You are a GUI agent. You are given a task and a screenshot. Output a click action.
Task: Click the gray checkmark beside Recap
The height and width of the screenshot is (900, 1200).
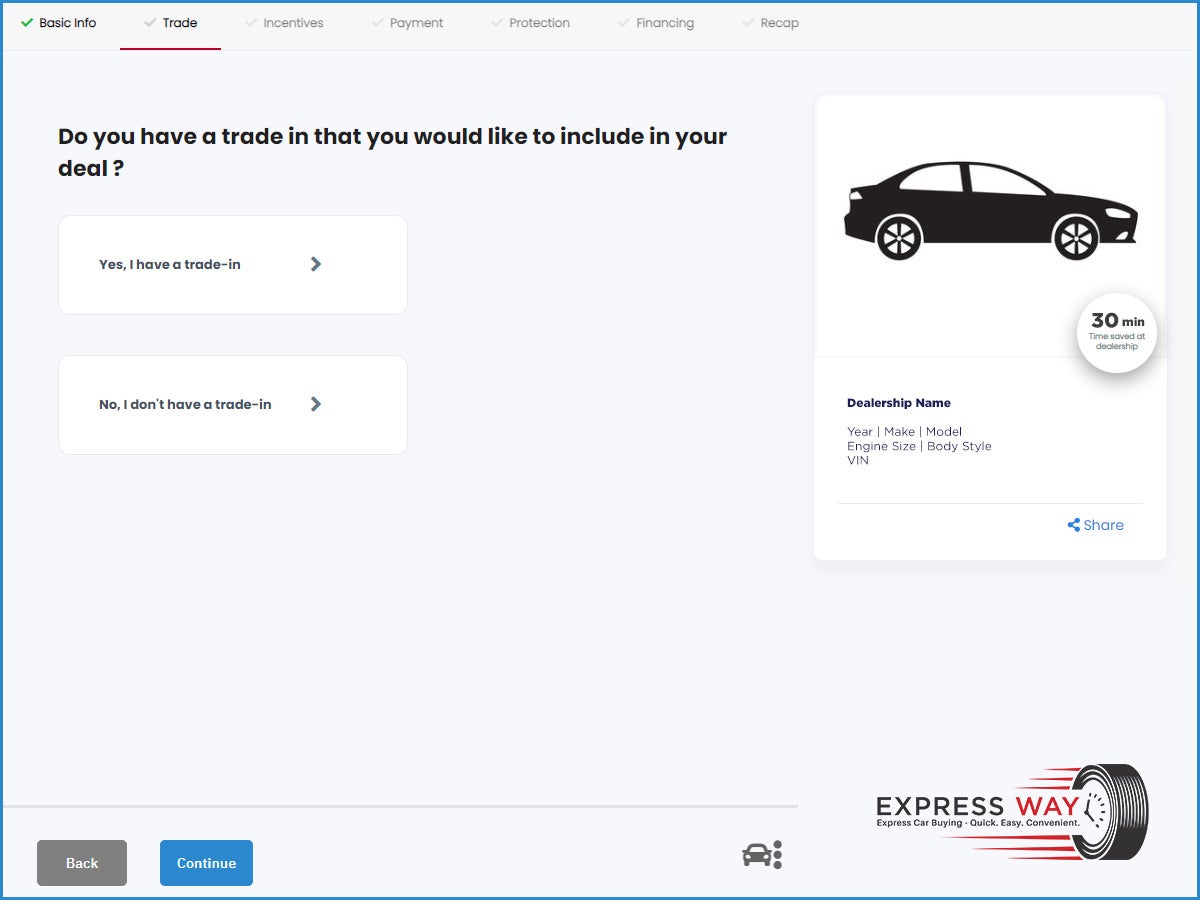pos(748,23)
